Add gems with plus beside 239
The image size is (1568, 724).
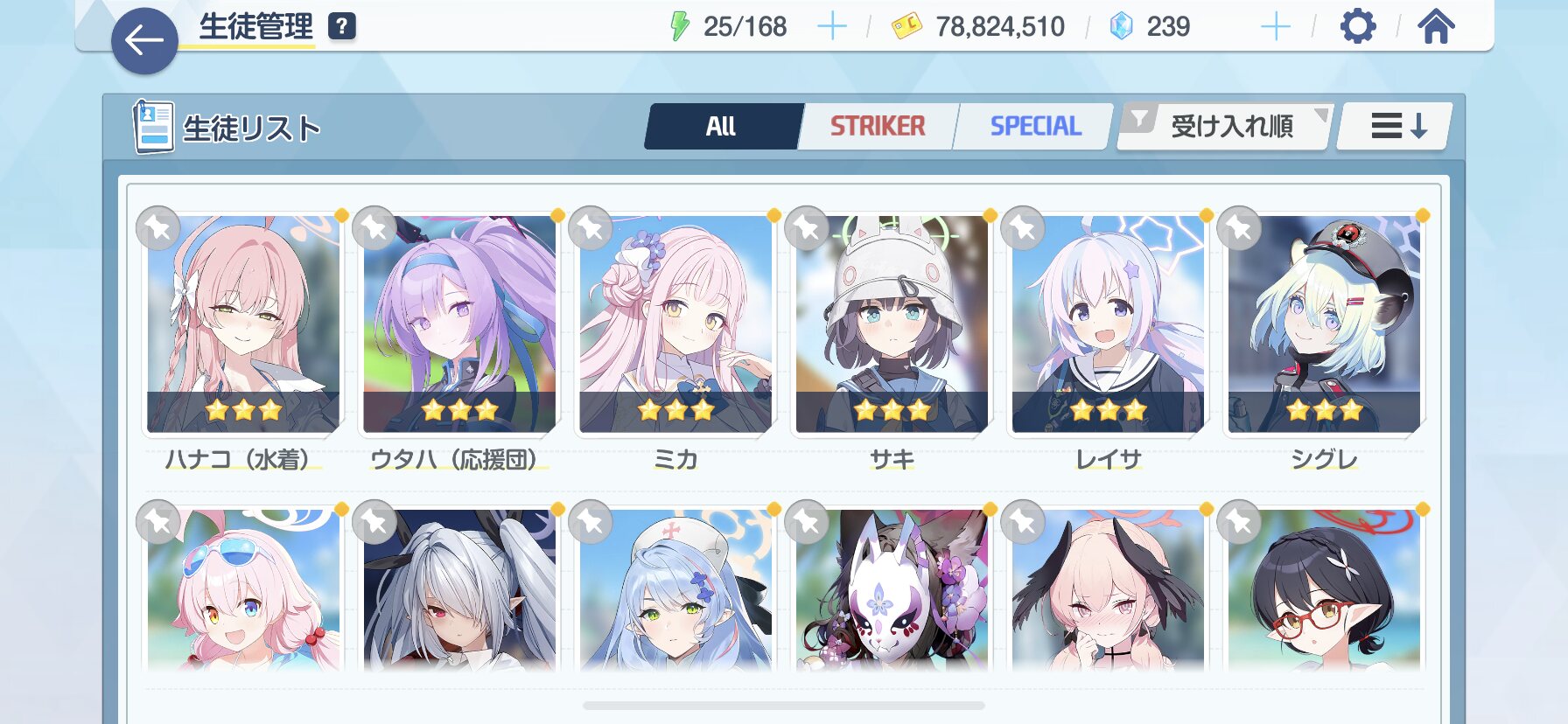click(1275, 26)
